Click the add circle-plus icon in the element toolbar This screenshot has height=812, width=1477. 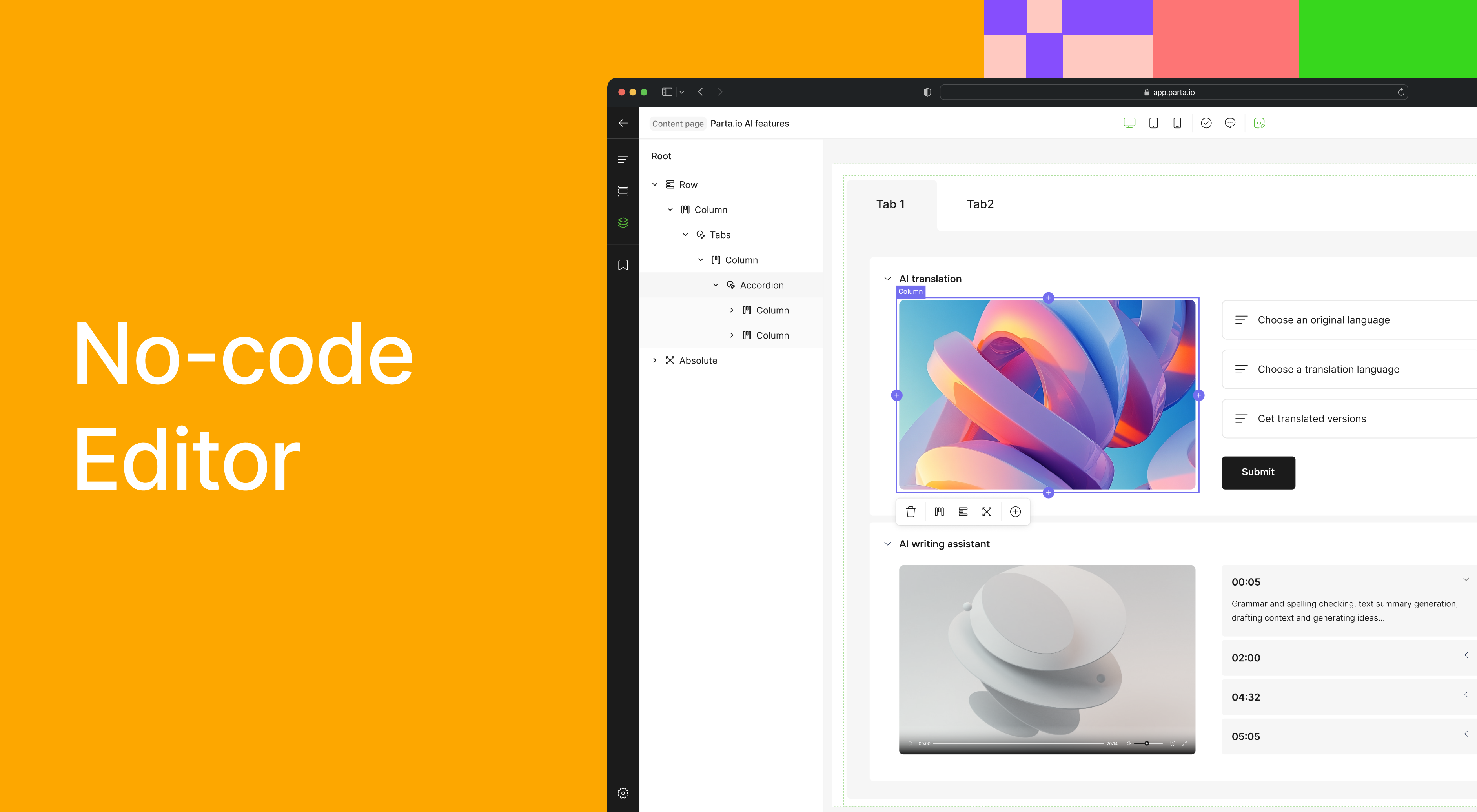point(1015,512)
